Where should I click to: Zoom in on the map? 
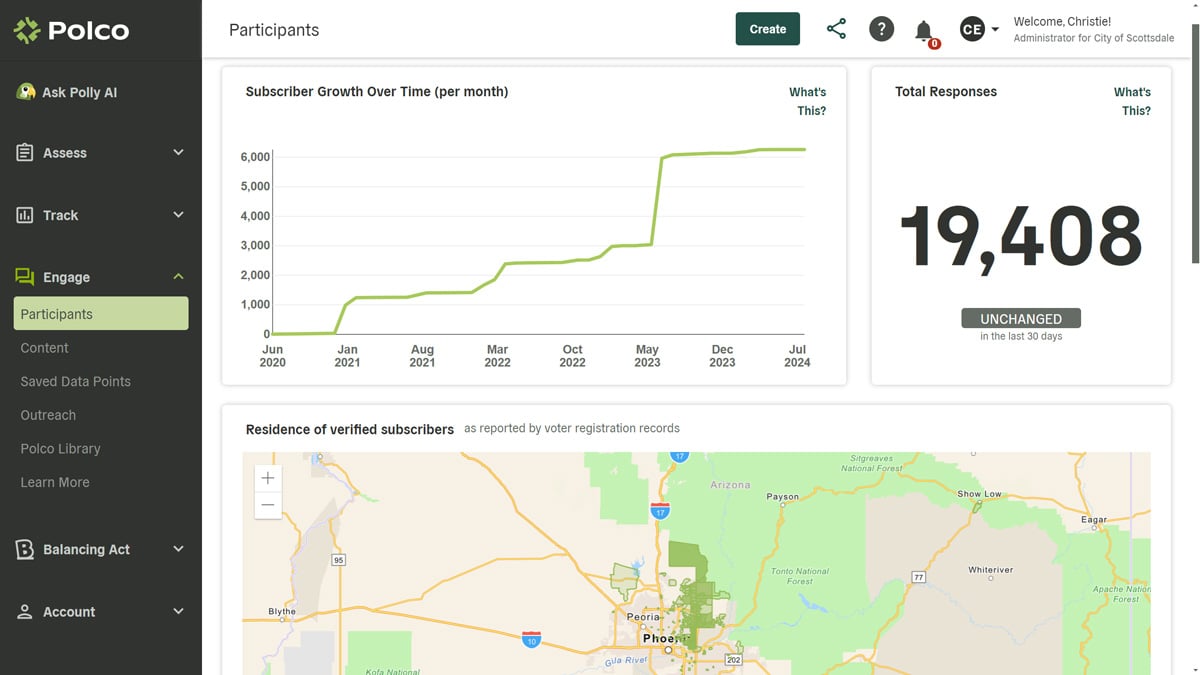pos(268,478)
